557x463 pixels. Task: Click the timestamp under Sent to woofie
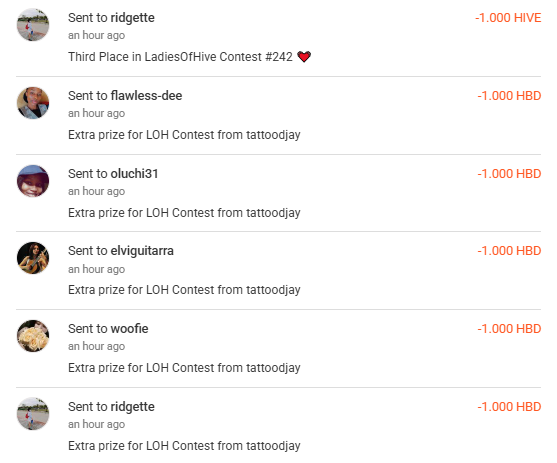coord(96,346)
